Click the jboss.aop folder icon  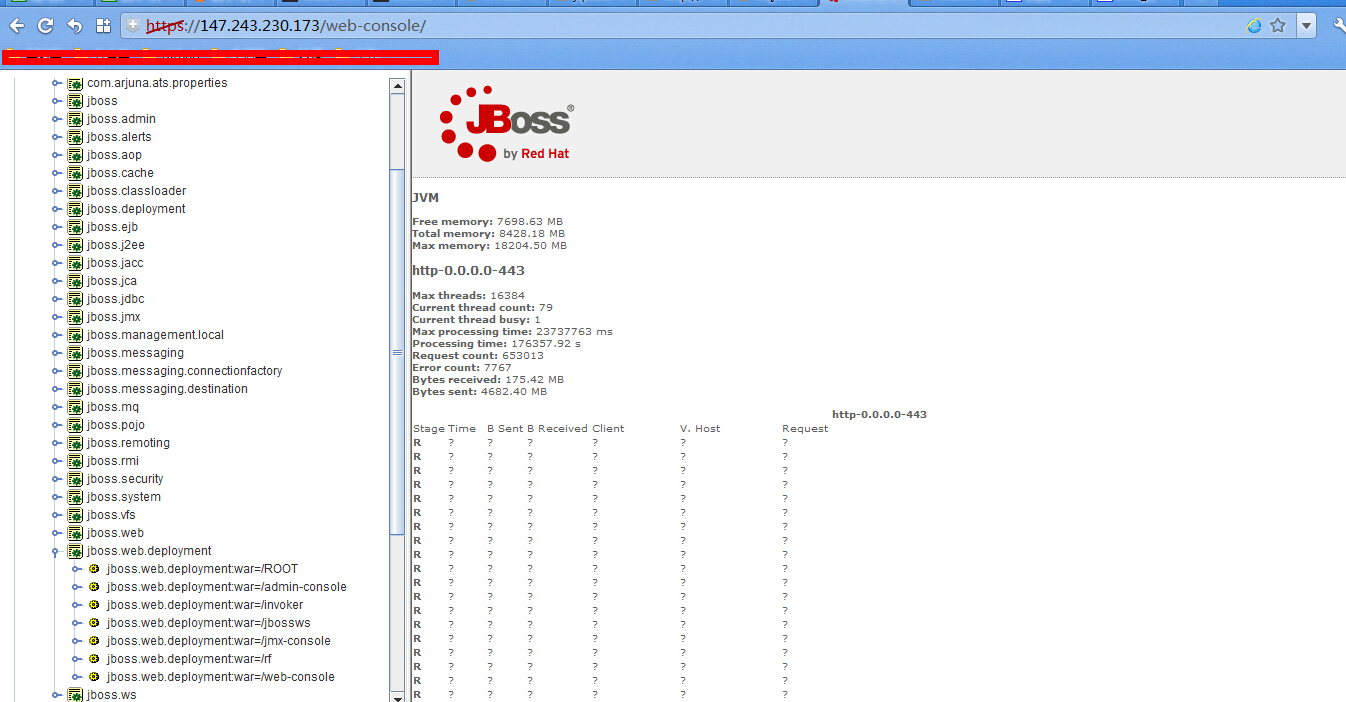pyautogui.click(x=75, y=155)
